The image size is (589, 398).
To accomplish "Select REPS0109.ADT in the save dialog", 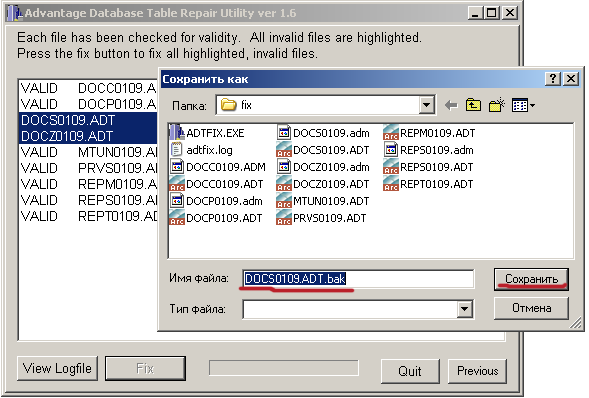I will tap(429, 167).
